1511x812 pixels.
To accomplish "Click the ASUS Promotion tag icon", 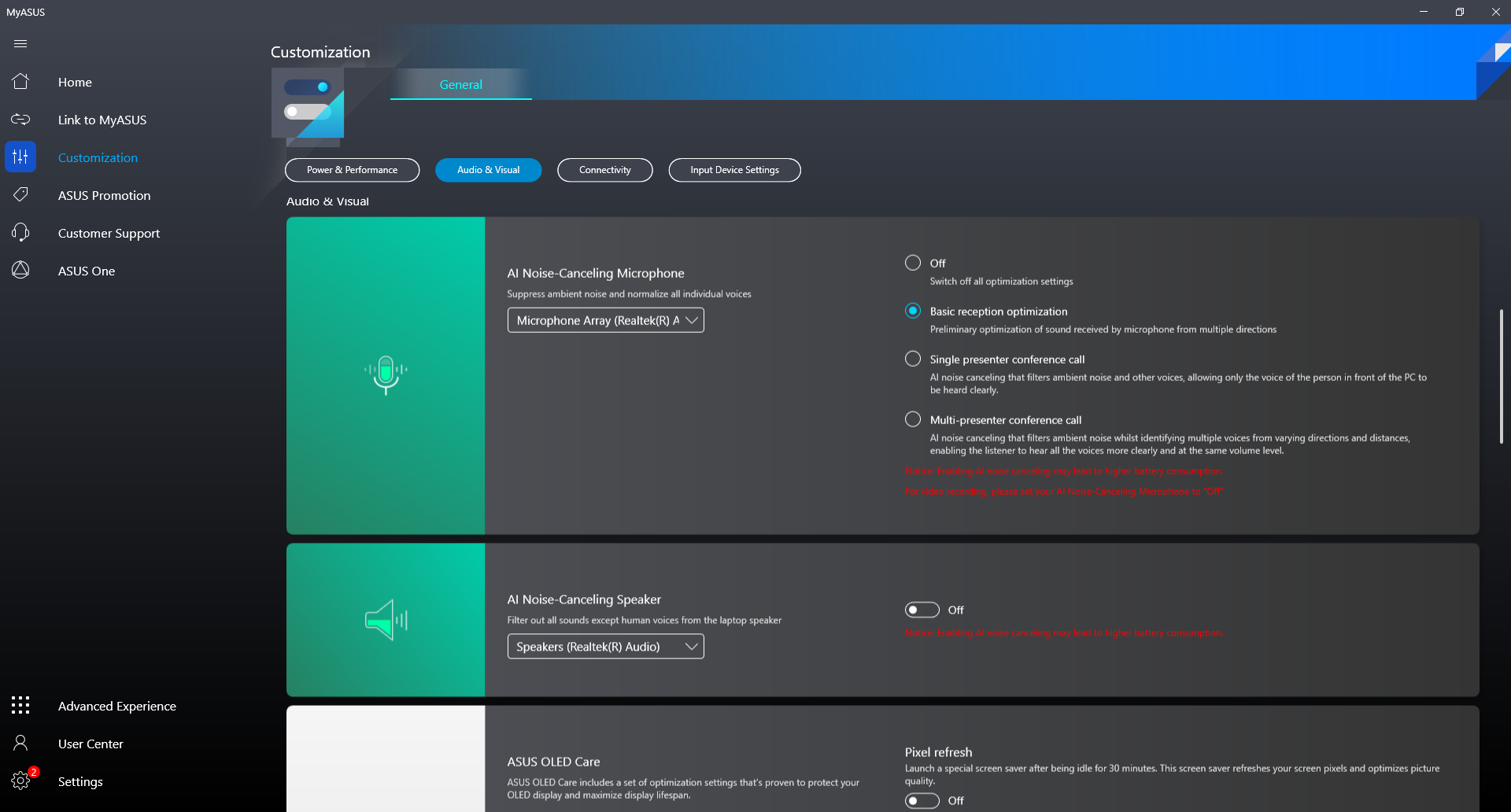I will [20, 194].
